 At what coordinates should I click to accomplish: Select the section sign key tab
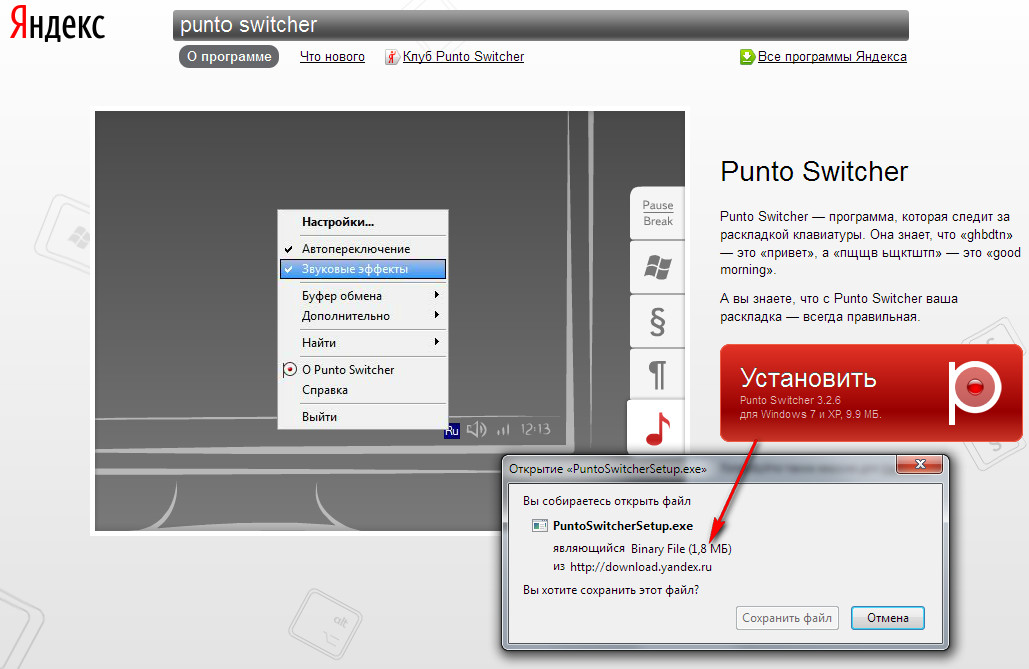[x=657, y=321]
